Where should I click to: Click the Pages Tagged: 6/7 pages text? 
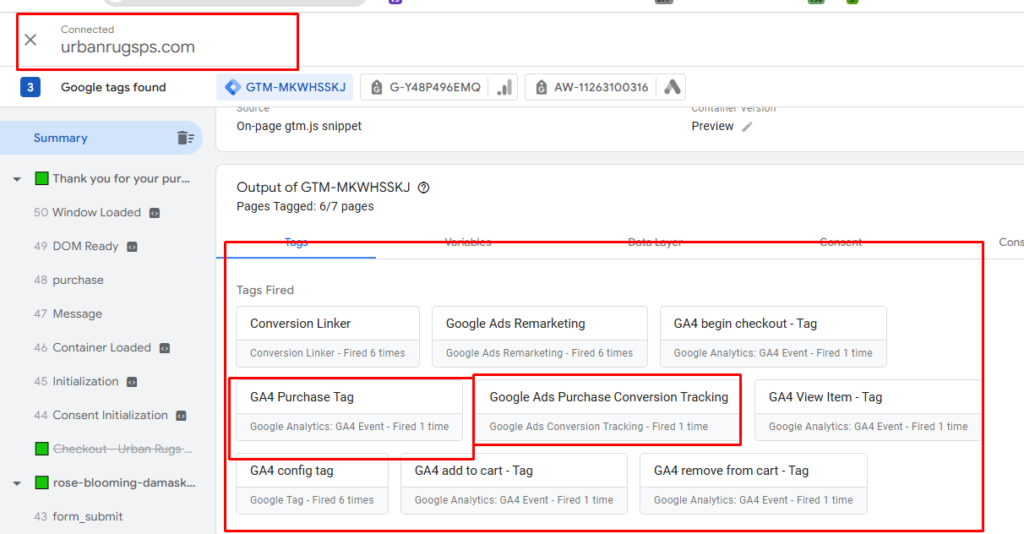(305, 206)
